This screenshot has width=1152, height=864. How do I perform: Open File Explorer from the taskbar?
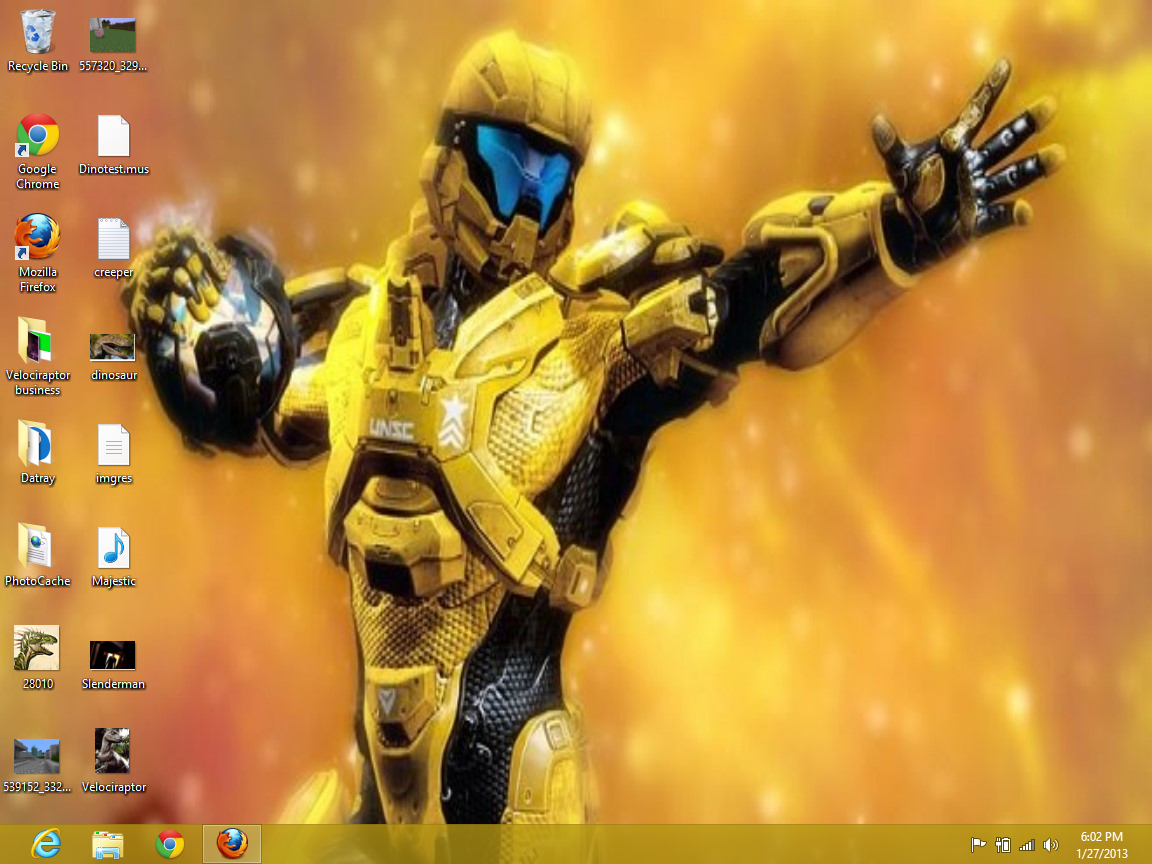tap(108, 844)
